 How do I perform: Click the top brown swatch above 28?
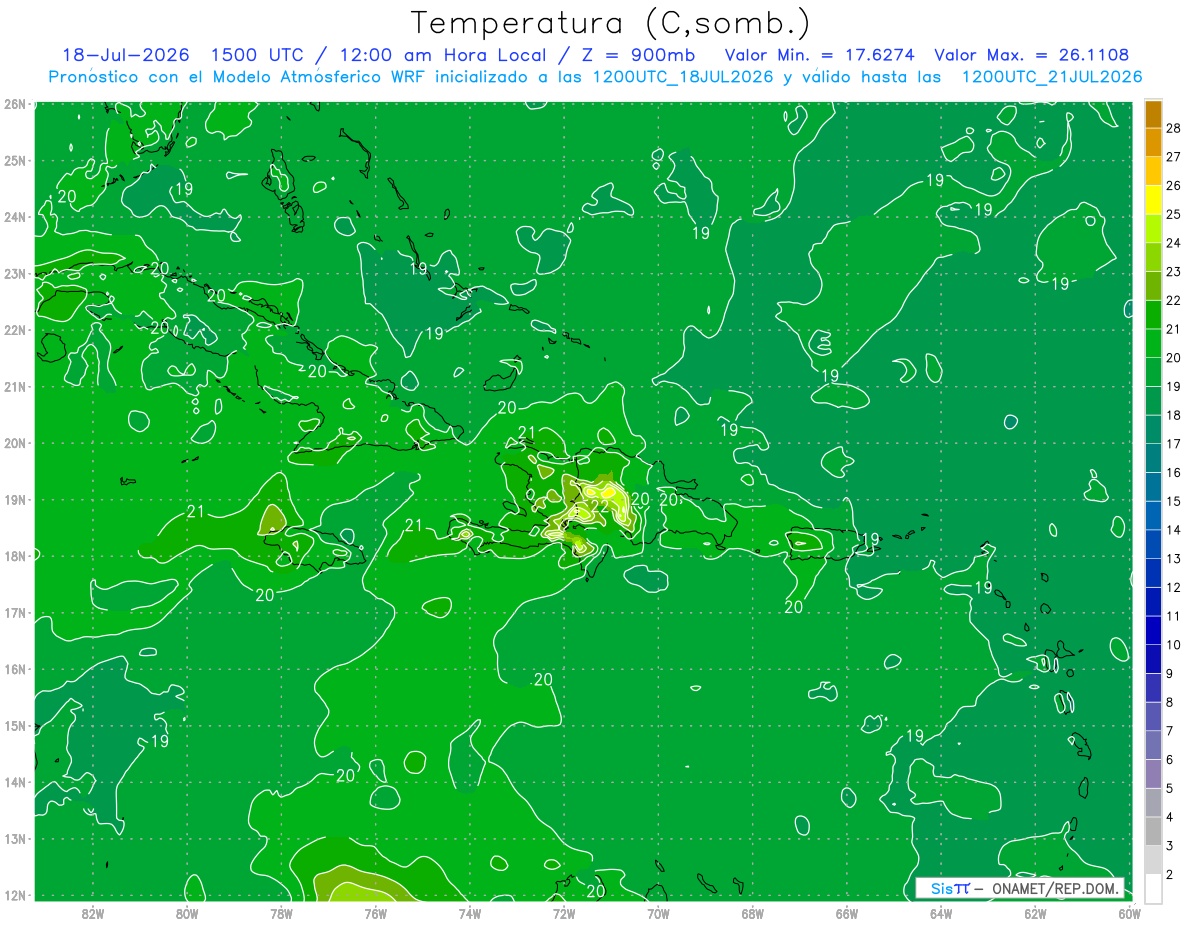[x=1153, y=113]
